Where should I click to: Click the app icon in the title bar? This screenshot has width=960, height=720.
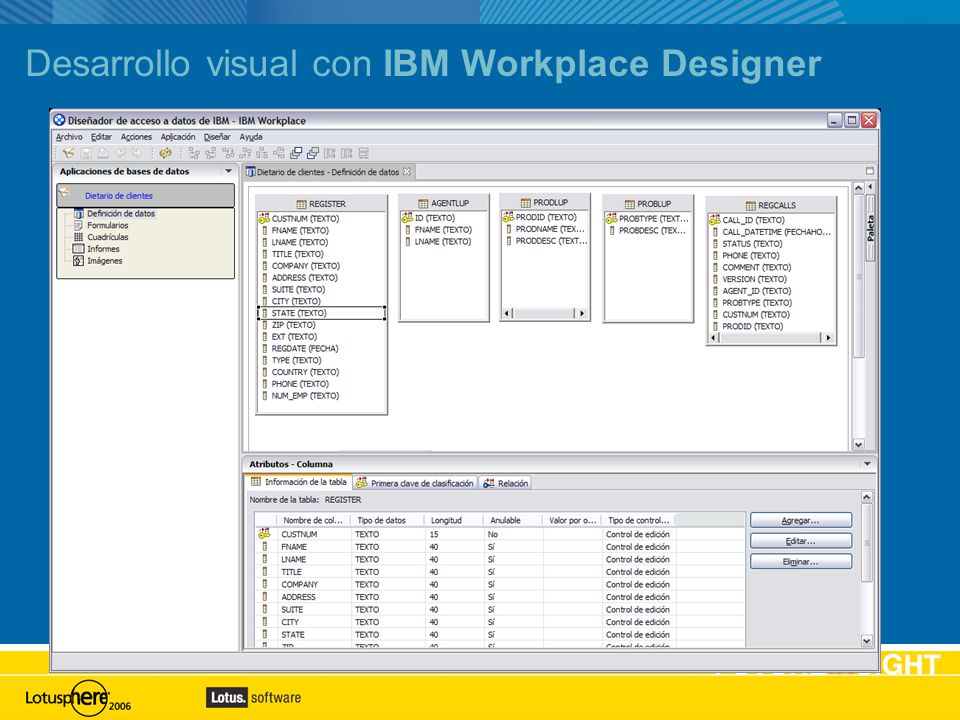coord(59,120)
